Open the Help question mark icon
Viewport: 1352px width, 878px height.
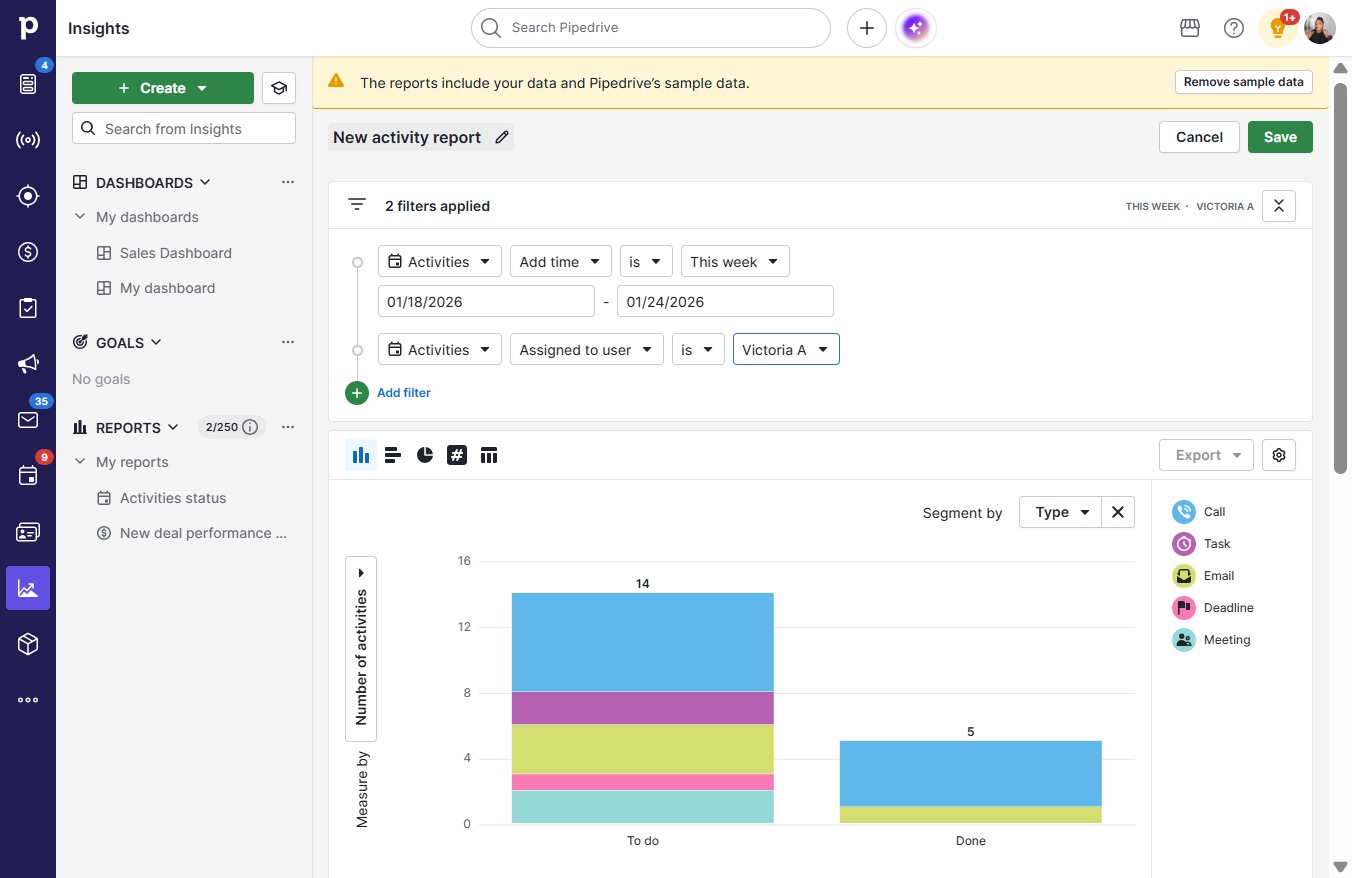pos(1234,28)
